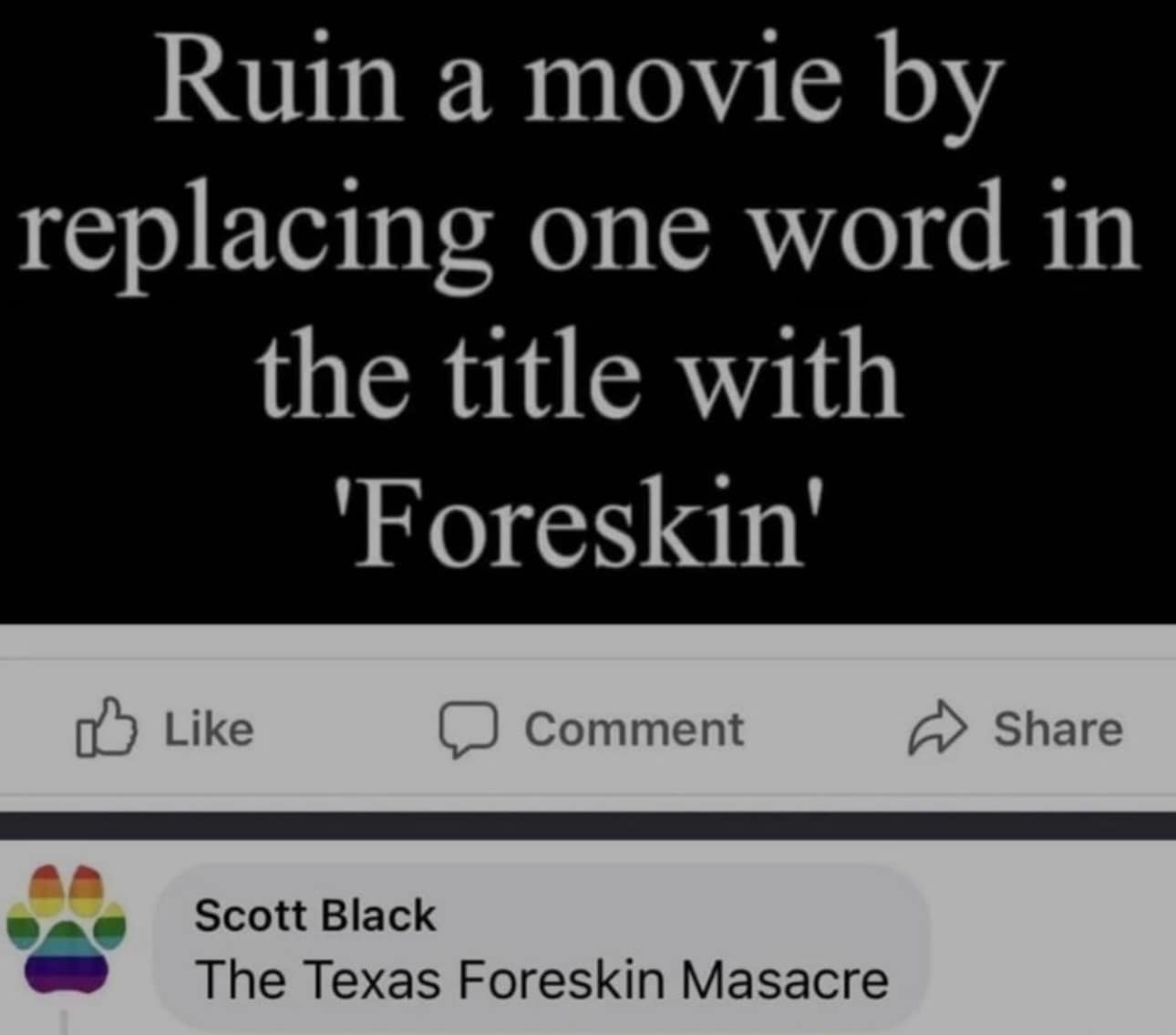Screen dimensions: 1176x1035
Task: Click the speech bubble Comment icon
Action: 469,730
